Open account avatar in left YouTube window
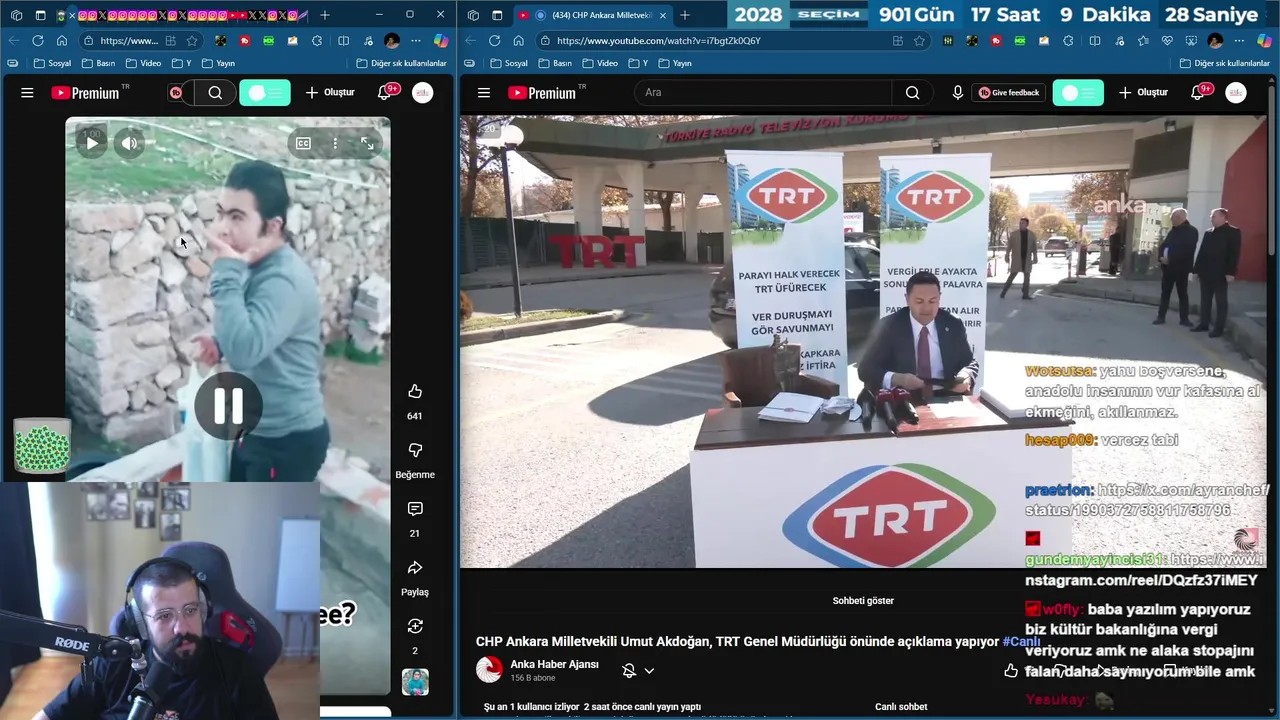 click(423, 93)
